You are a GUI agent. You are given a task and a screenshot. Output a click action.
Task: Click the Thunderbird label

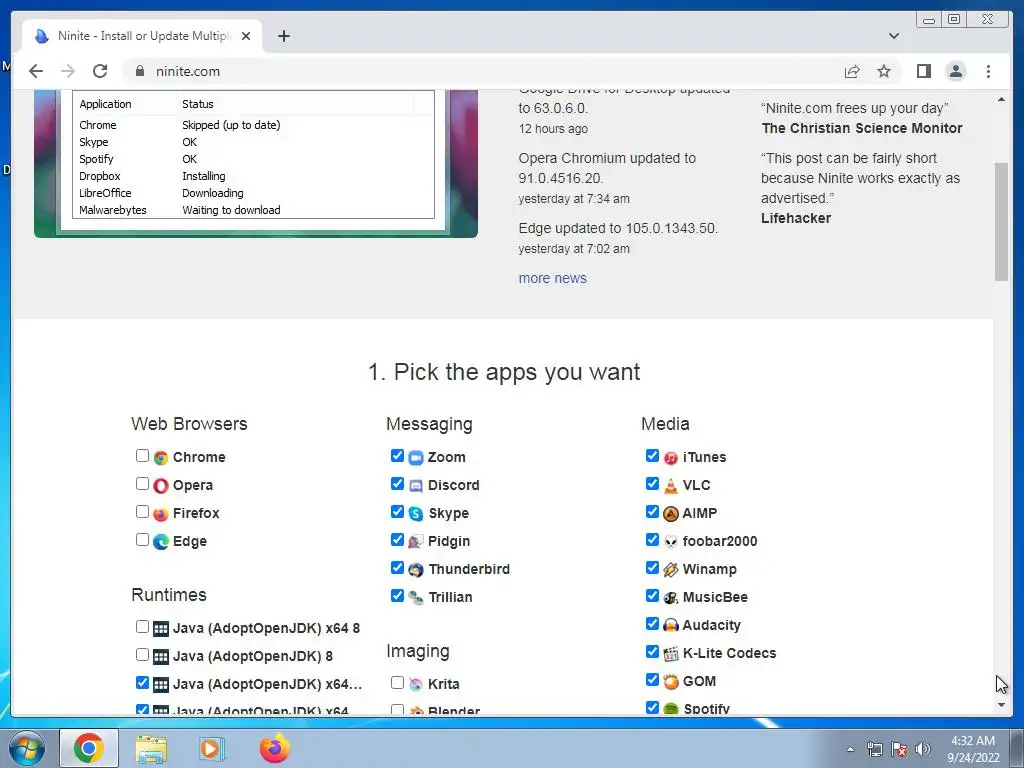pyautogui.click(x=469, y=569)
